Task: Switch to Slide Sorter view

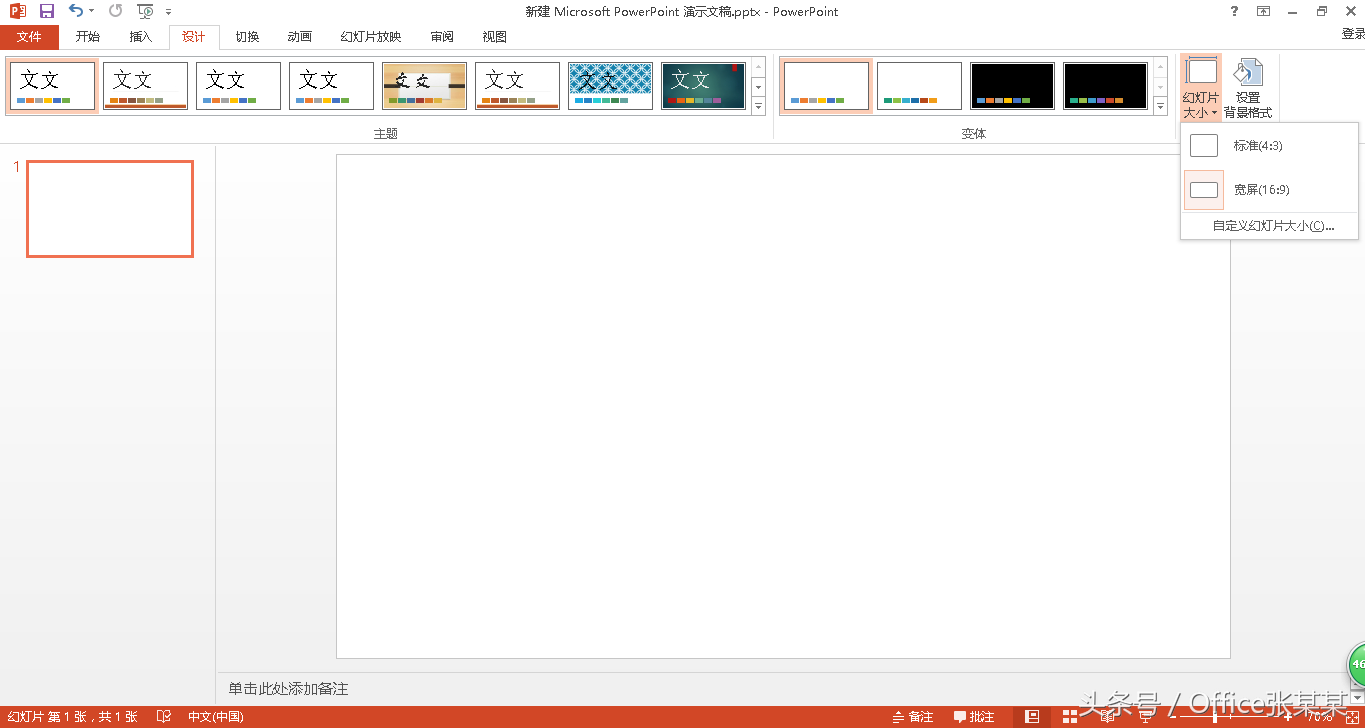Action: point(1069,716)
